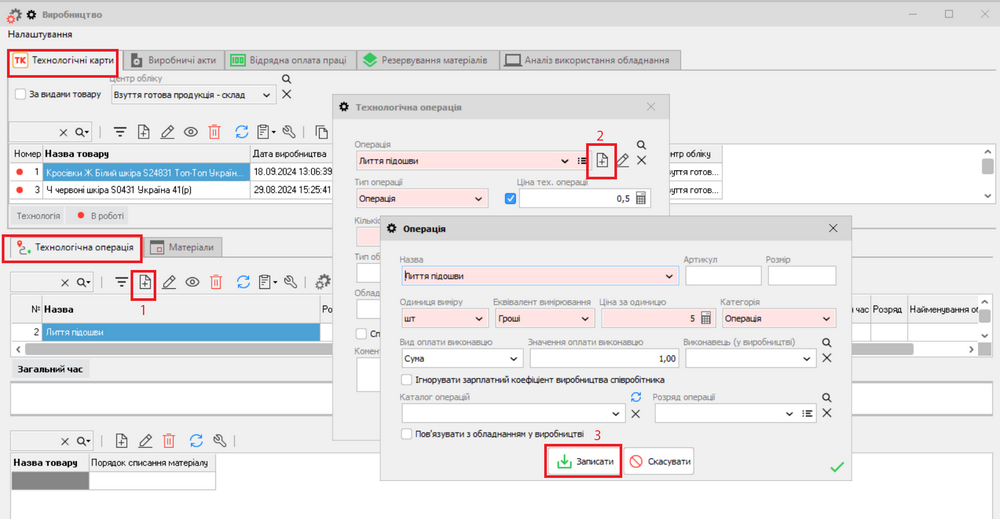The height and width of the screenshot is (519, 1000).
Task: Enable the 'За видами товару' checkbox
Action: pos(20,94)
